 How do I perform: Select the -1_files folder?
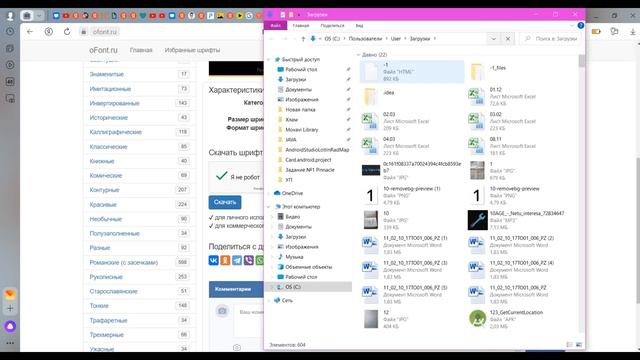(x=518, y=72)
